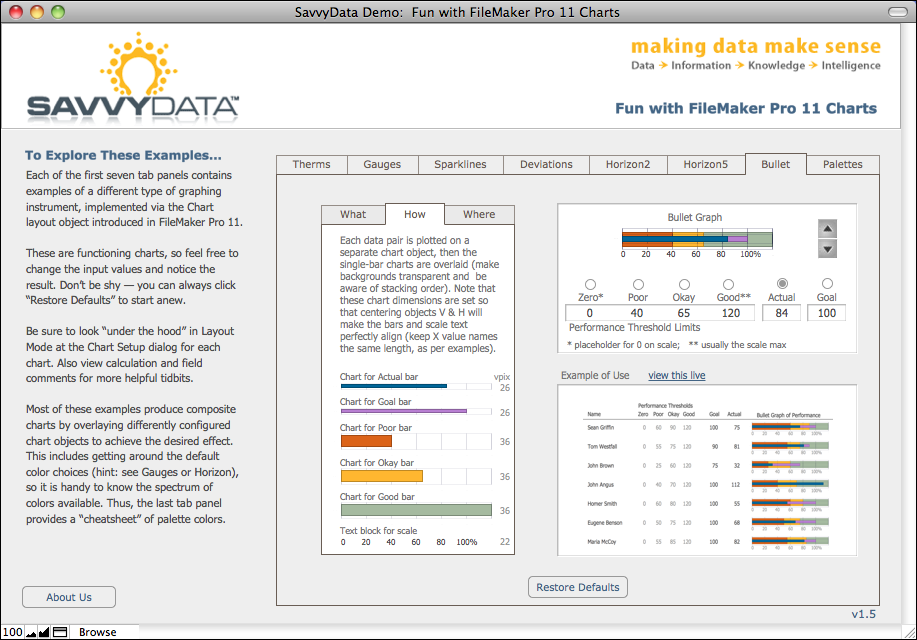Click the window's toolbar toggle pill button

coord(897,12)
